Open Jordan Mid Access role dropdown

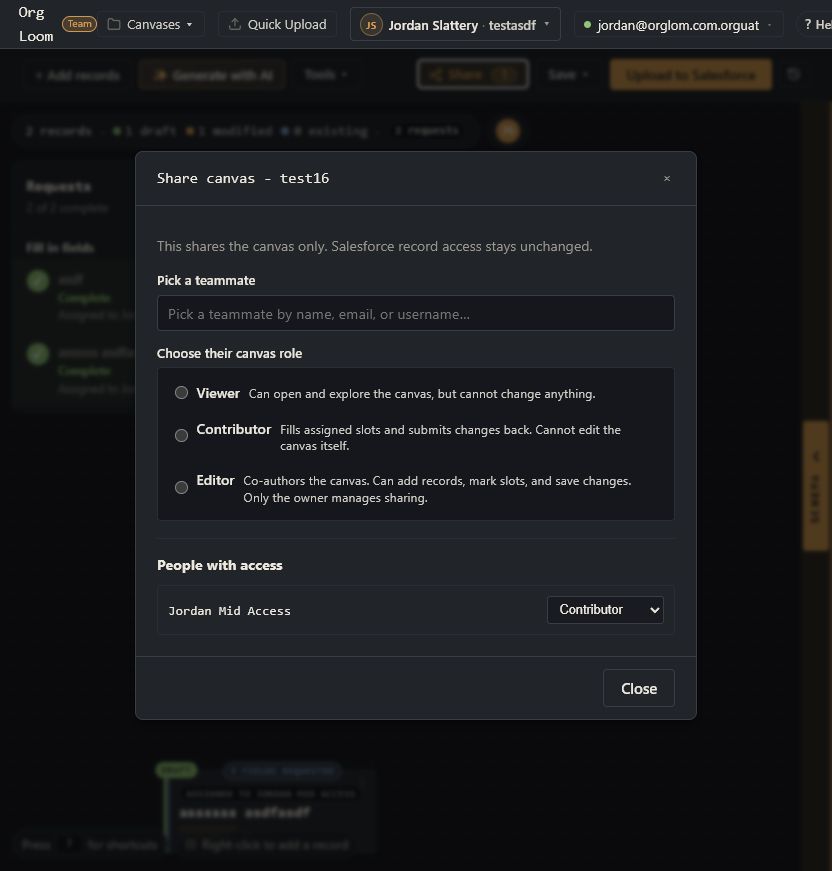pos(605,610)
